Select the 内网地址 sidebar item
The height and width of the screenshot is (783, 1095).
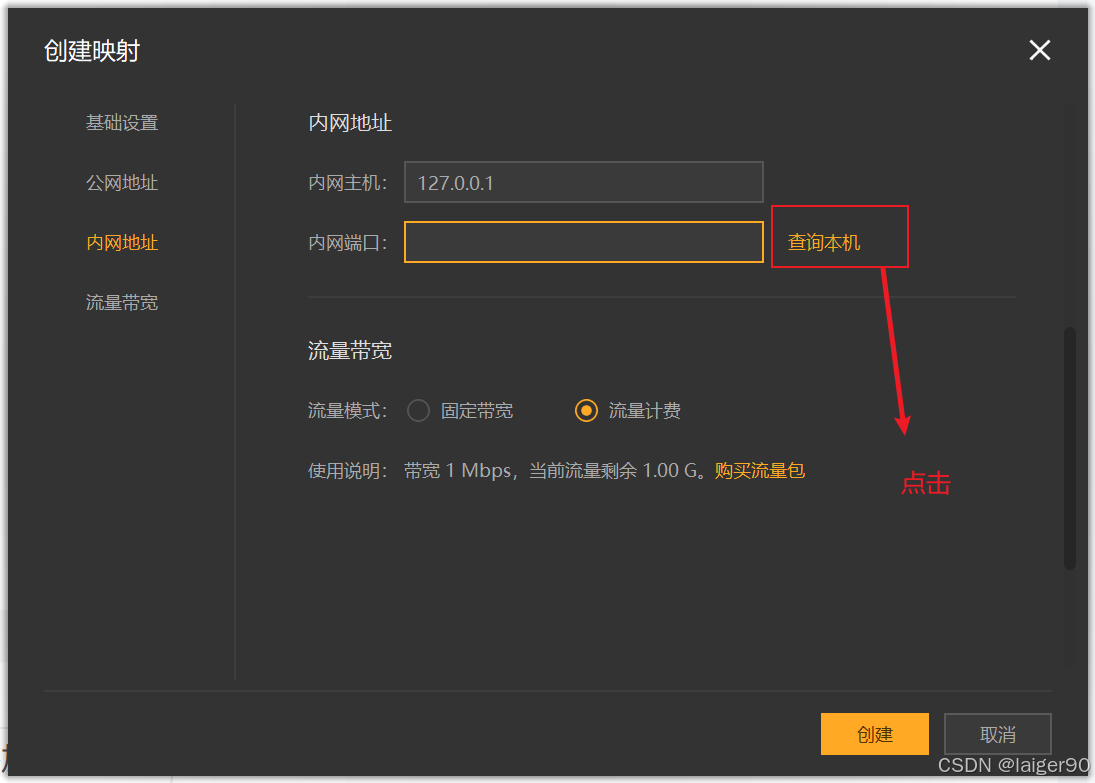[x=122, y=243]
